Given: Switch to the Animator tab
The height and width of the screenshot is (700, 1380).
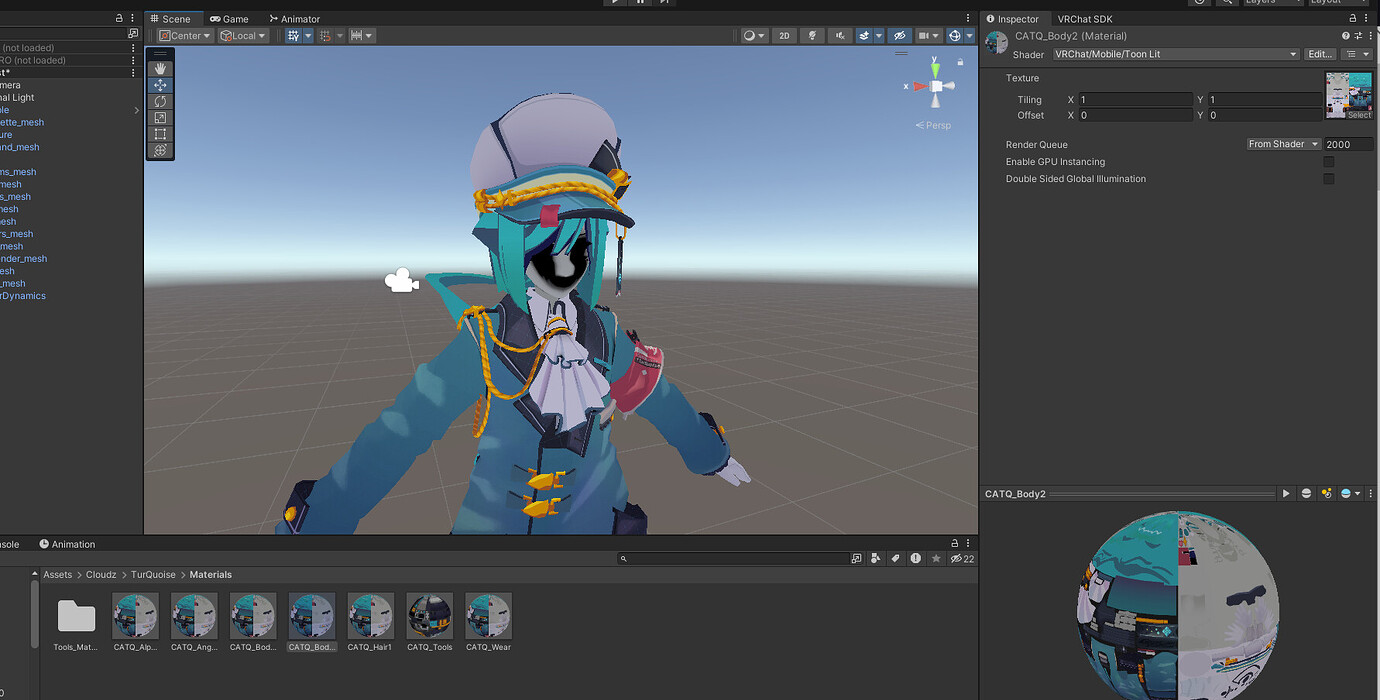Looking at the screenshot, I should point(294,18).
